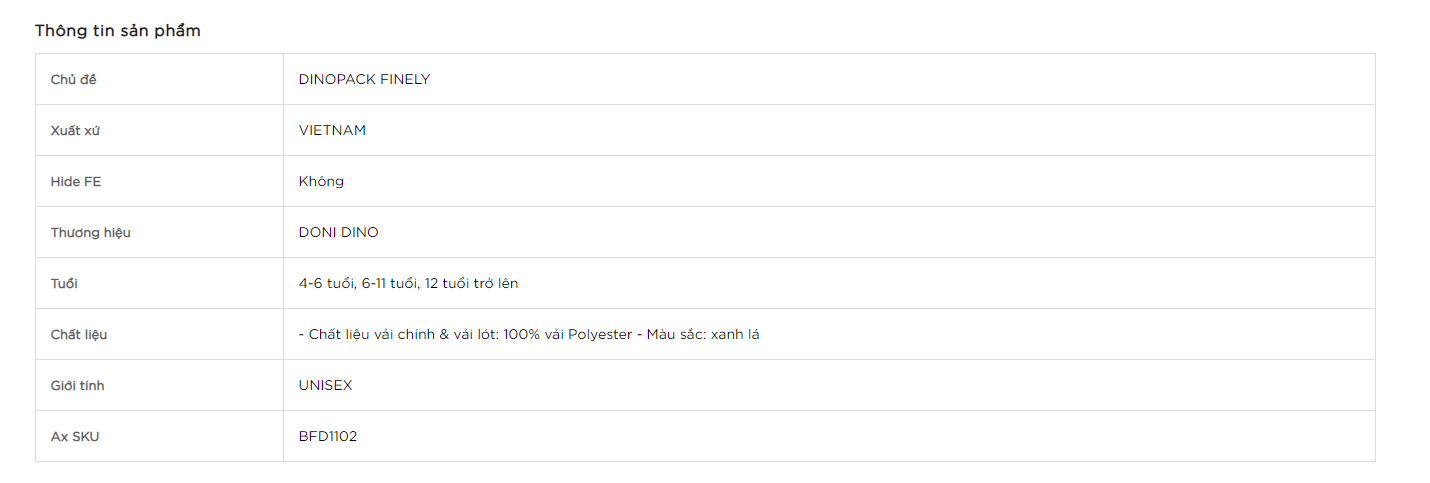This screenshot has height=483, width=1430.
Task: Select the 'DINOPACK FINELY' value text
Action: [364, 79]
